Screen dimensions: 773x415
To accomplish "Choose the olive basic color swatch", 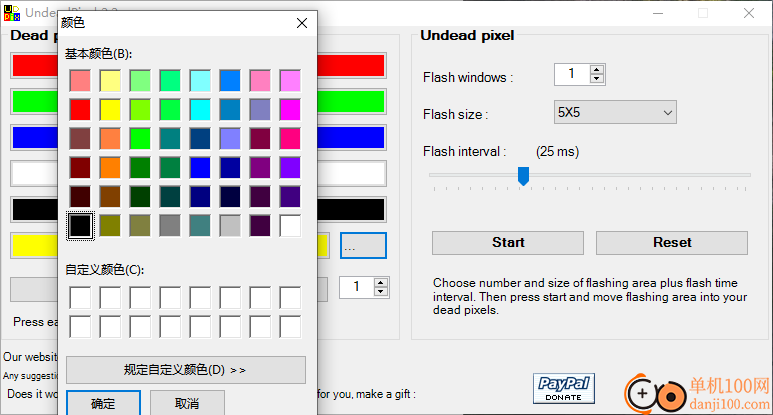I will pos(110,226).
